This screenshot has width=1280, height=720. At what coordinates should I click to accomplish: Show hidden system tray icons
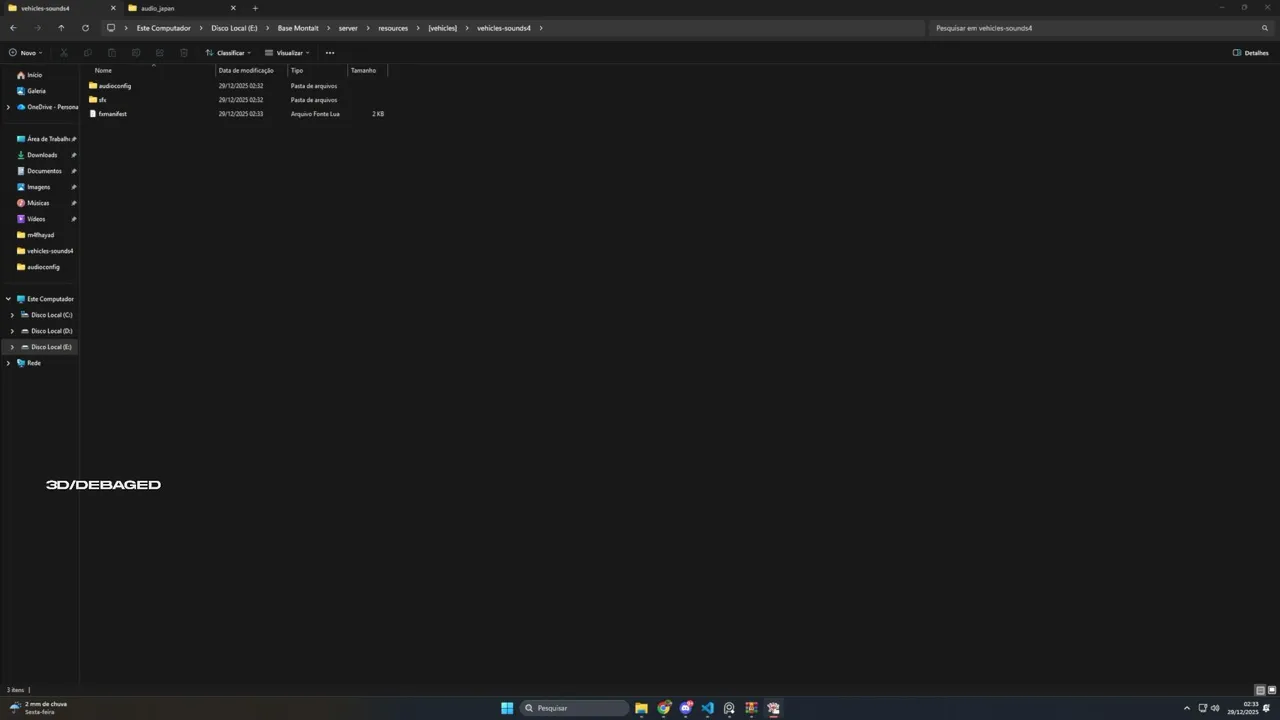pos(1187,708)
